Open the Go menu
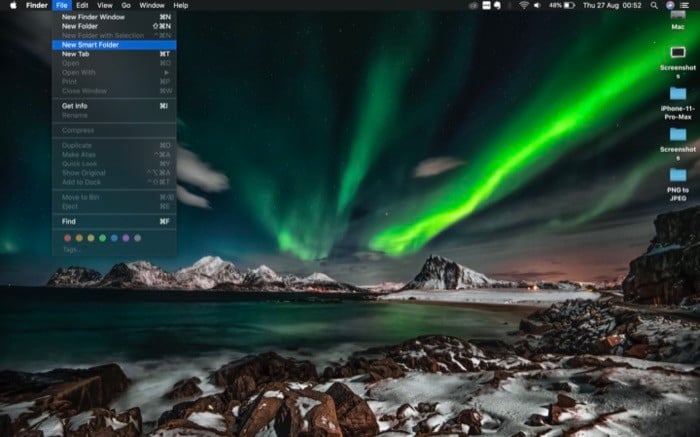The width and height of the screenshot is (700, 437). click(x=126, y=5)
